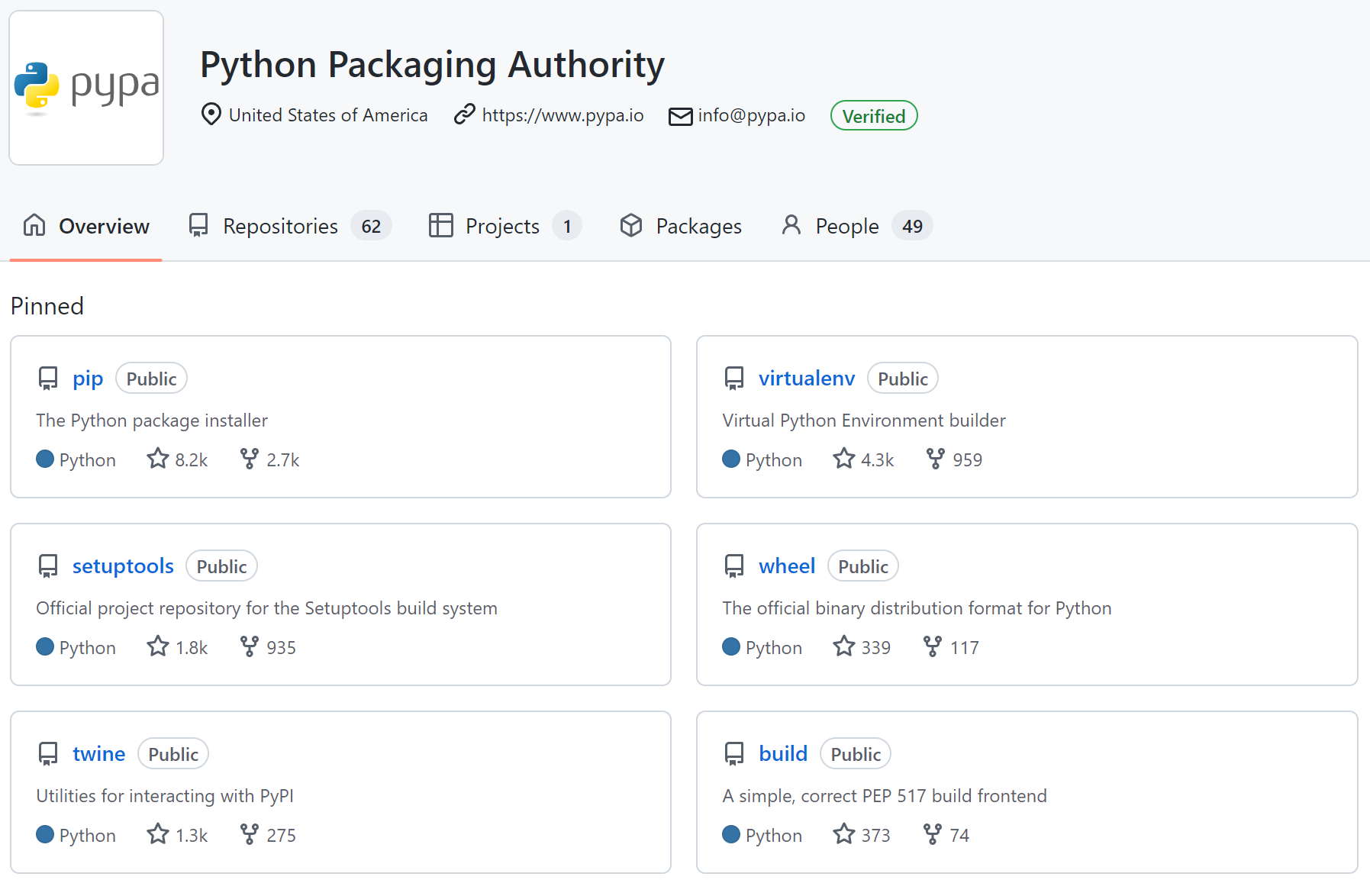This screenshot has height=896, width=1370.
Task: Click the link chain icon beside website
Action: [x=464, y=114]
